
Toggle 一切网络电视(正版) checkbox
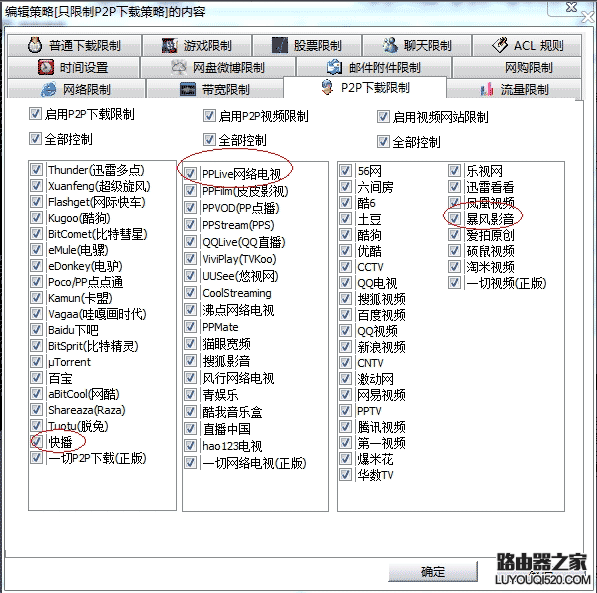tap(190, 463)
